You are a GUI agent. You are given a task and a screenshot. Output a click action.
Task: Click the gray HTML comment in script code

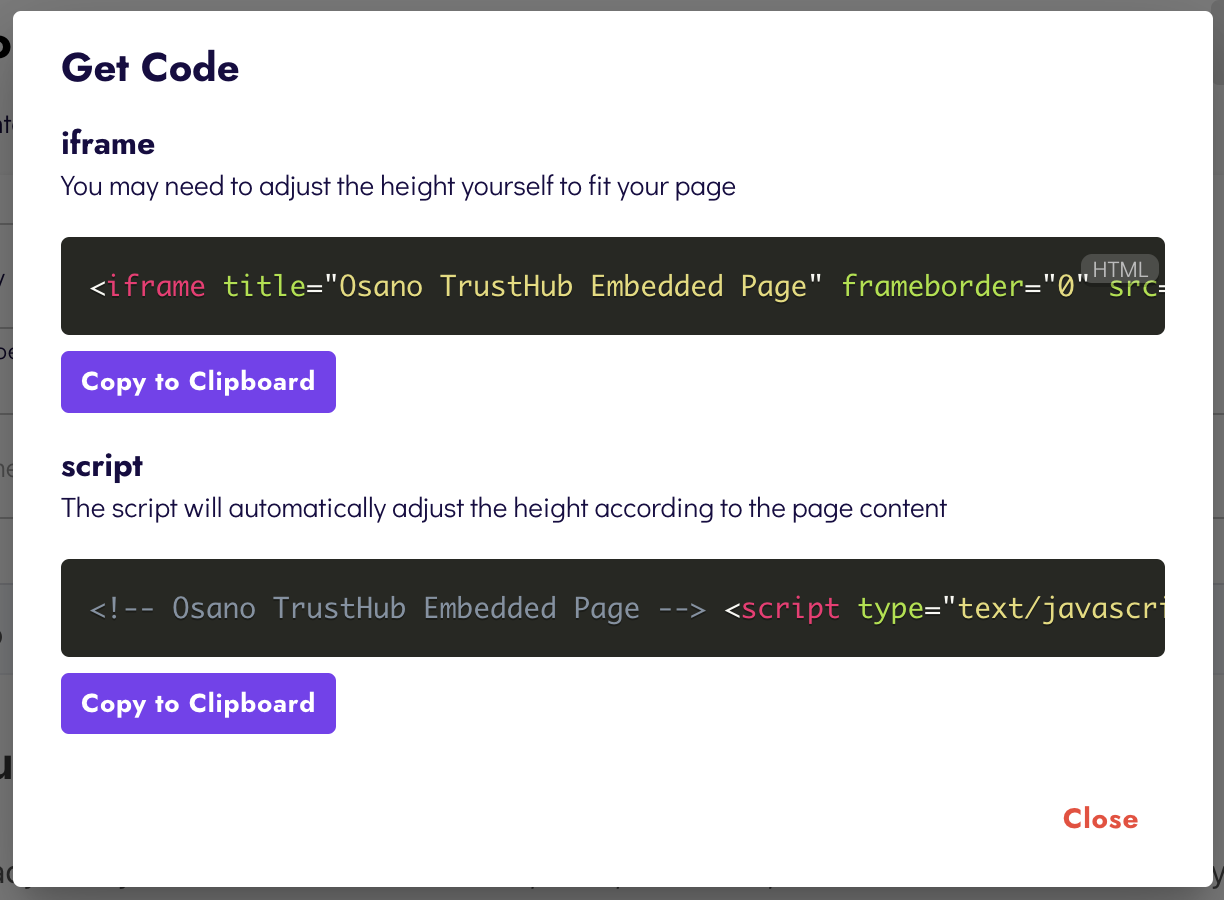click(397, 609)
